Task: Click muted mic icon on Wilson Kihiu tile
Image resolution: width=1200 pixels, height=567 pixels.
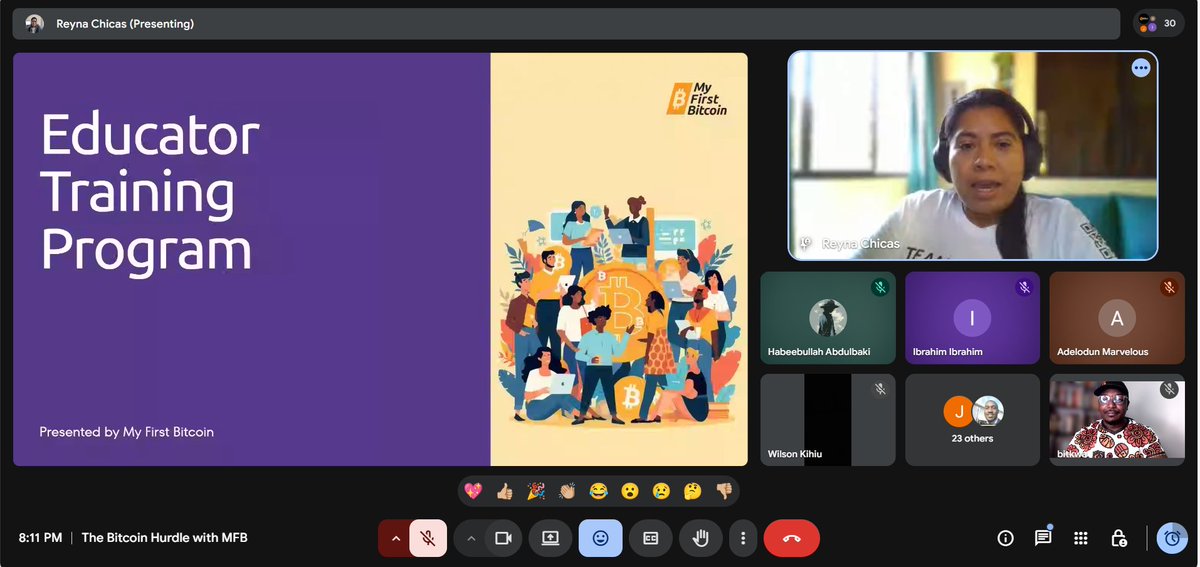Action: tap(880, 390)
